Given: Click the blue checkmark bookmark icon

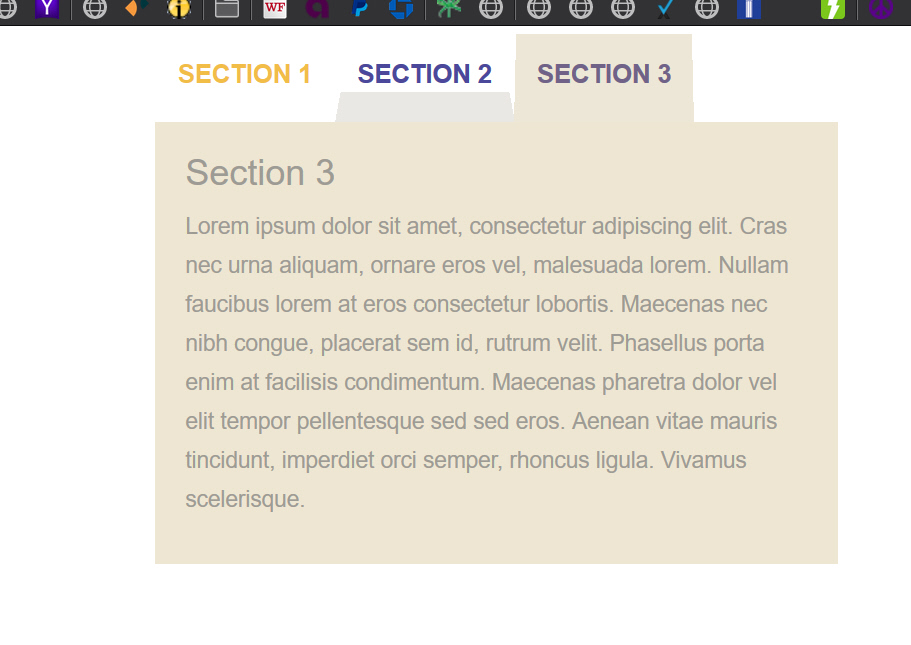Looking at the screenshot, I should pos(665,9).
